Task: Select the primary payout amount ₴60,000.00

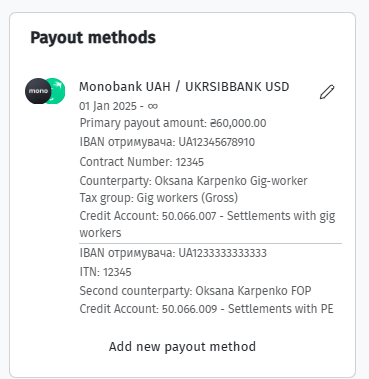Action: click(238, 123)
